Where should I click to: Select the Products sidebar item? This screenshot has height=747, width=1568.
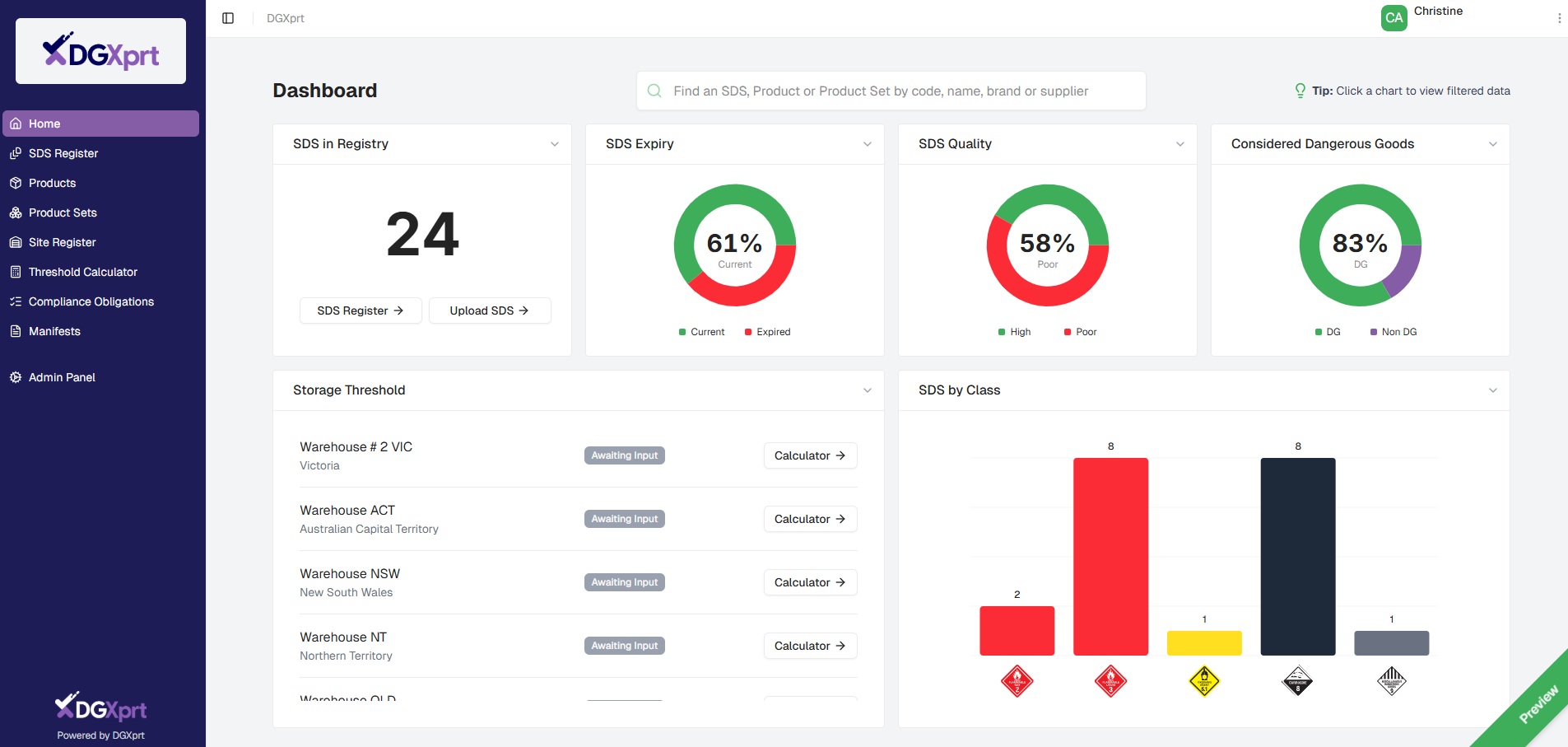(54, 183)
